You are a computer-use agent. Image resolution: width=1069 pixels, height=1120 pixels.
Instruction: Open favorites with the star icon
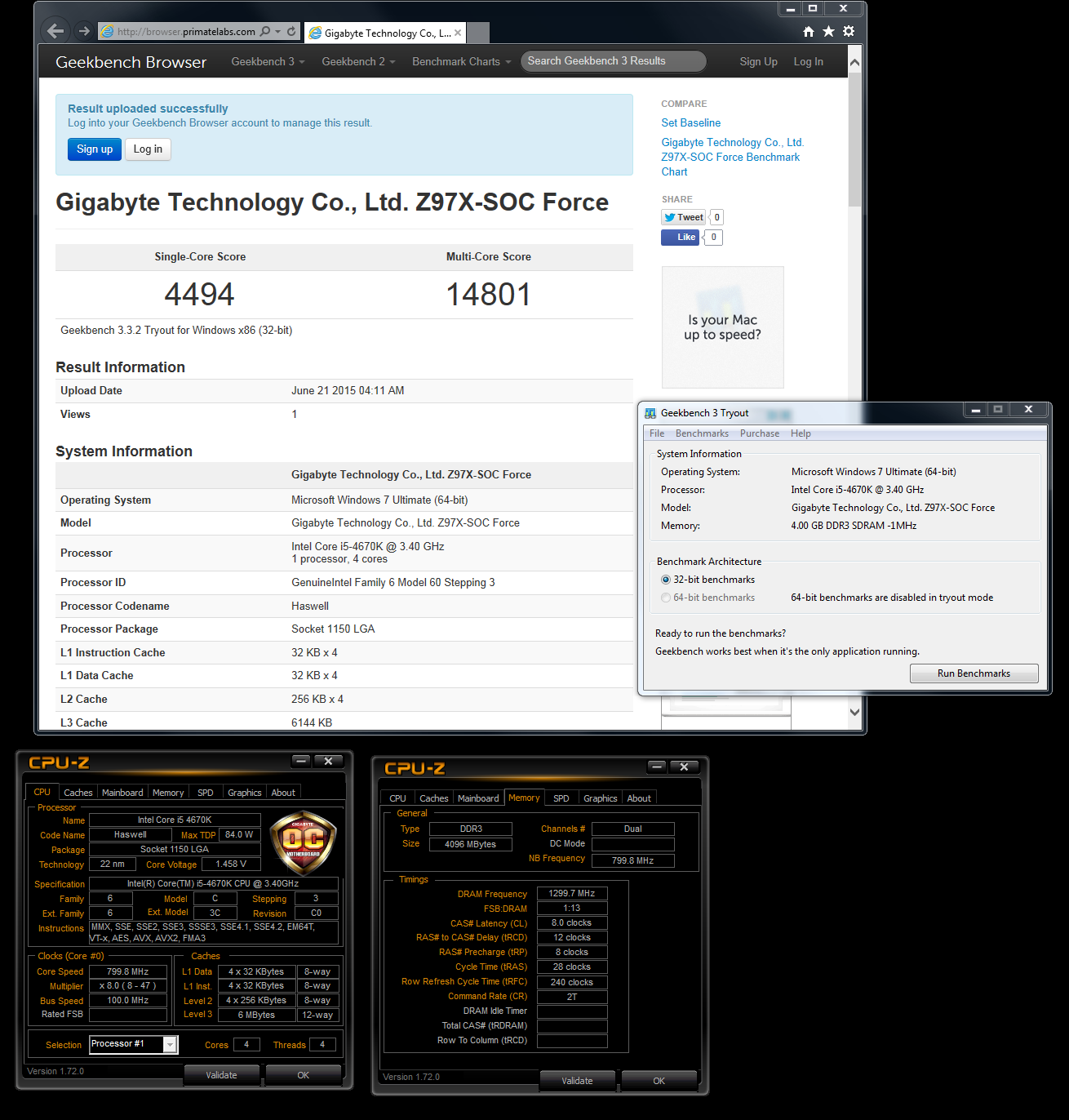point(828,31)
